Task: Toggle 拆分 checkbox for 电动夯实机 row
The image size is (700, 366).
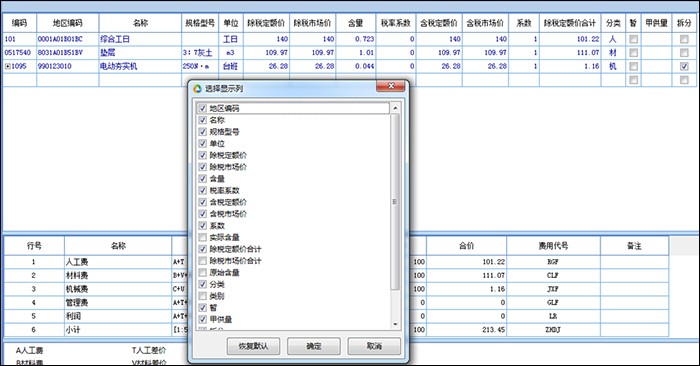Action: click(683, 66)
